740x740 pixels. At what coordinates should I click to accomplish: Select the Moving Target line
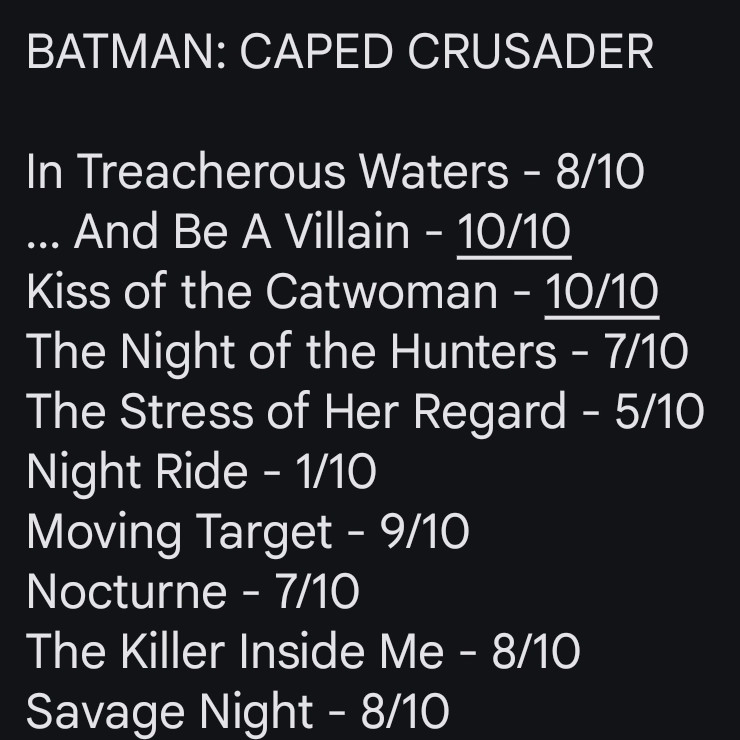[x=248, y=532]
